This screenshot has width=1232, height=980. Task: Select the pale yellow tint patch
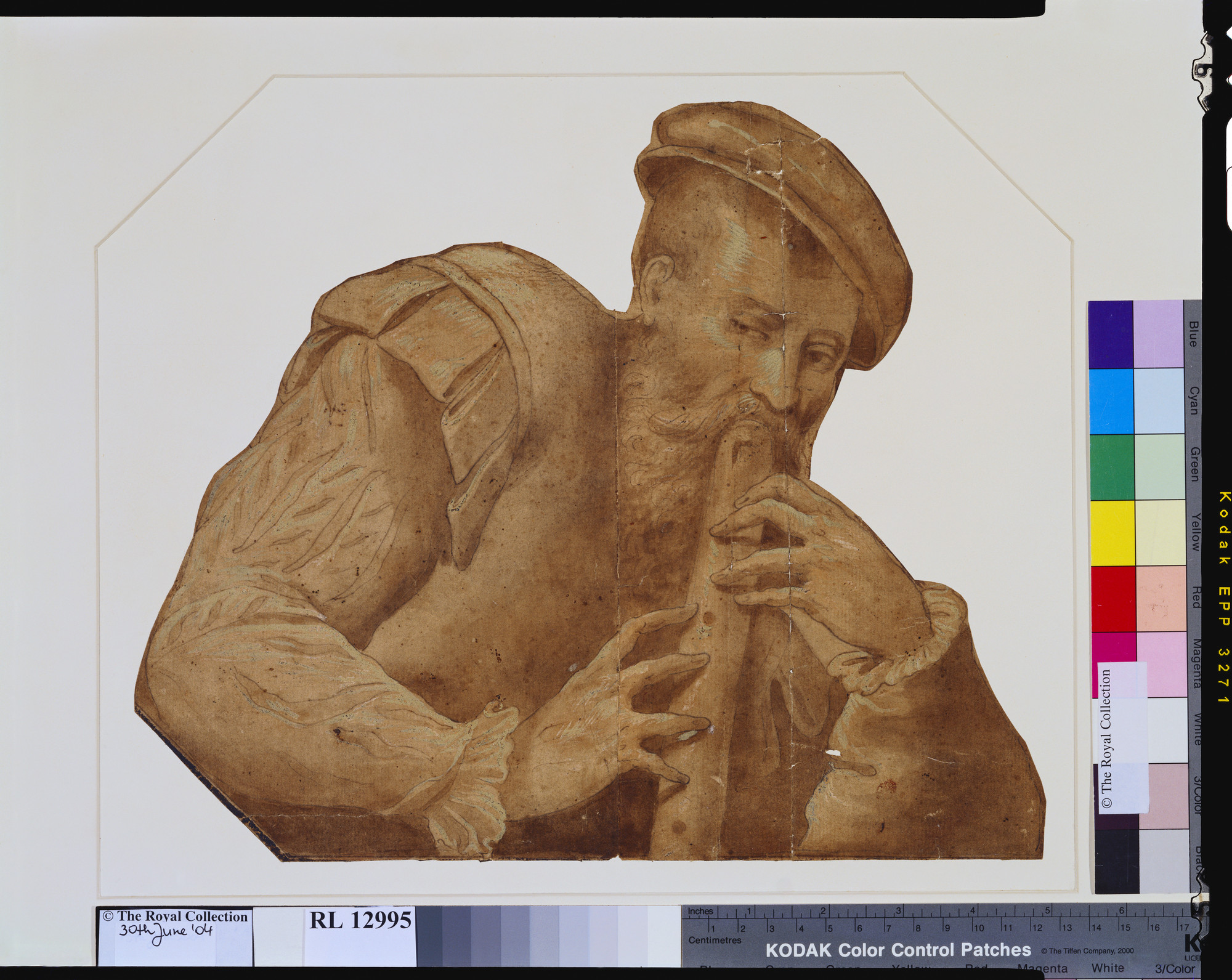pos(1160,533)
